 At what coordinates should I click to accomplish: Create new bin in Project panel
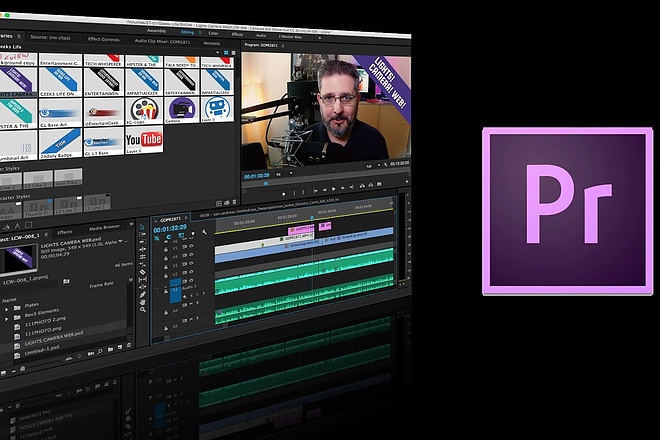coord(110,349)
